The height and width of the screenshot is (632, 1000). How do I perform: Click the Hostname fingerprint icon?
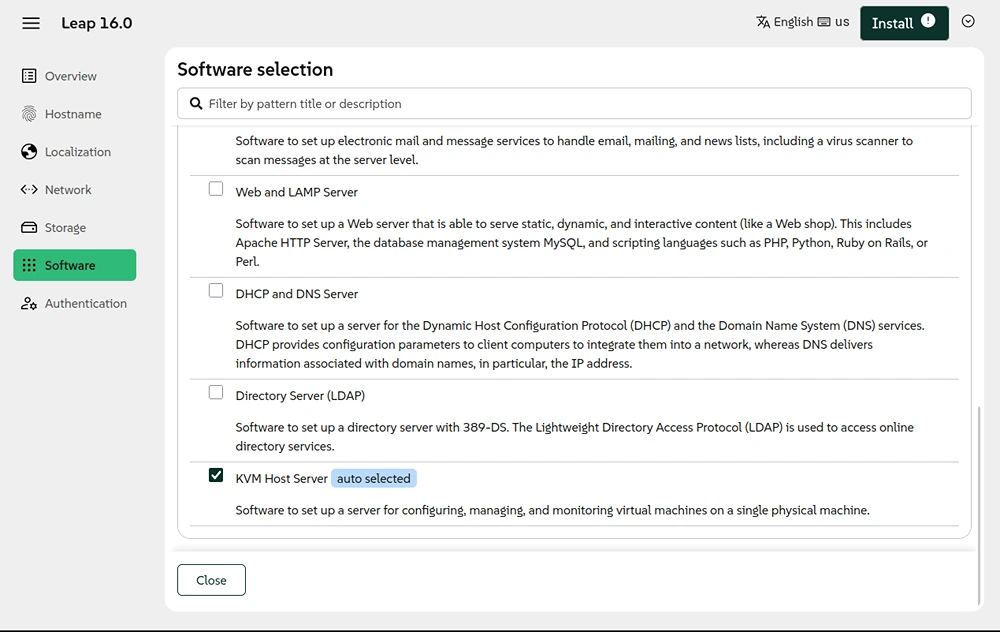(x=29, y=114)
